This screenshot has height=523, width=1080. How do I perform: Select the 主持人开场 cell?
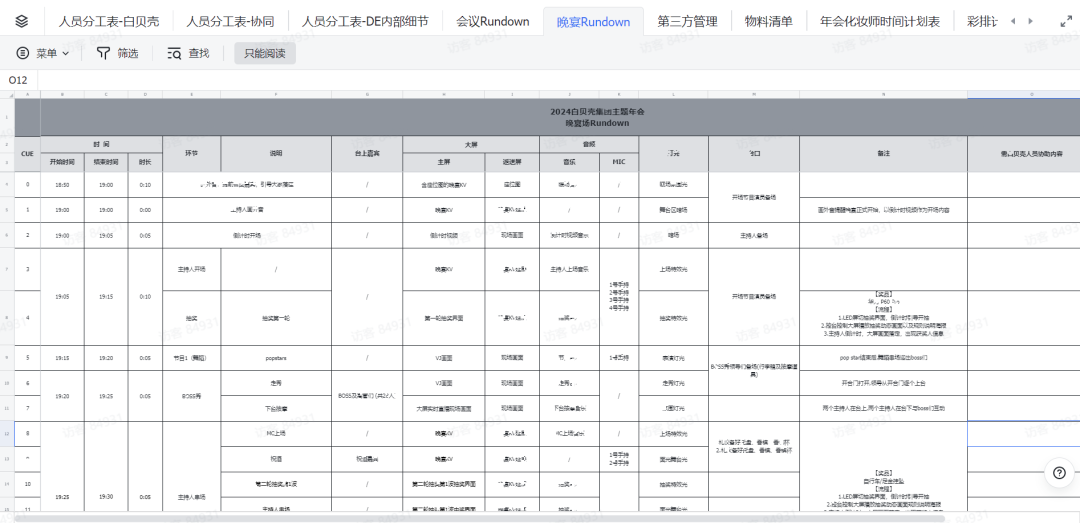coord(191,269)
